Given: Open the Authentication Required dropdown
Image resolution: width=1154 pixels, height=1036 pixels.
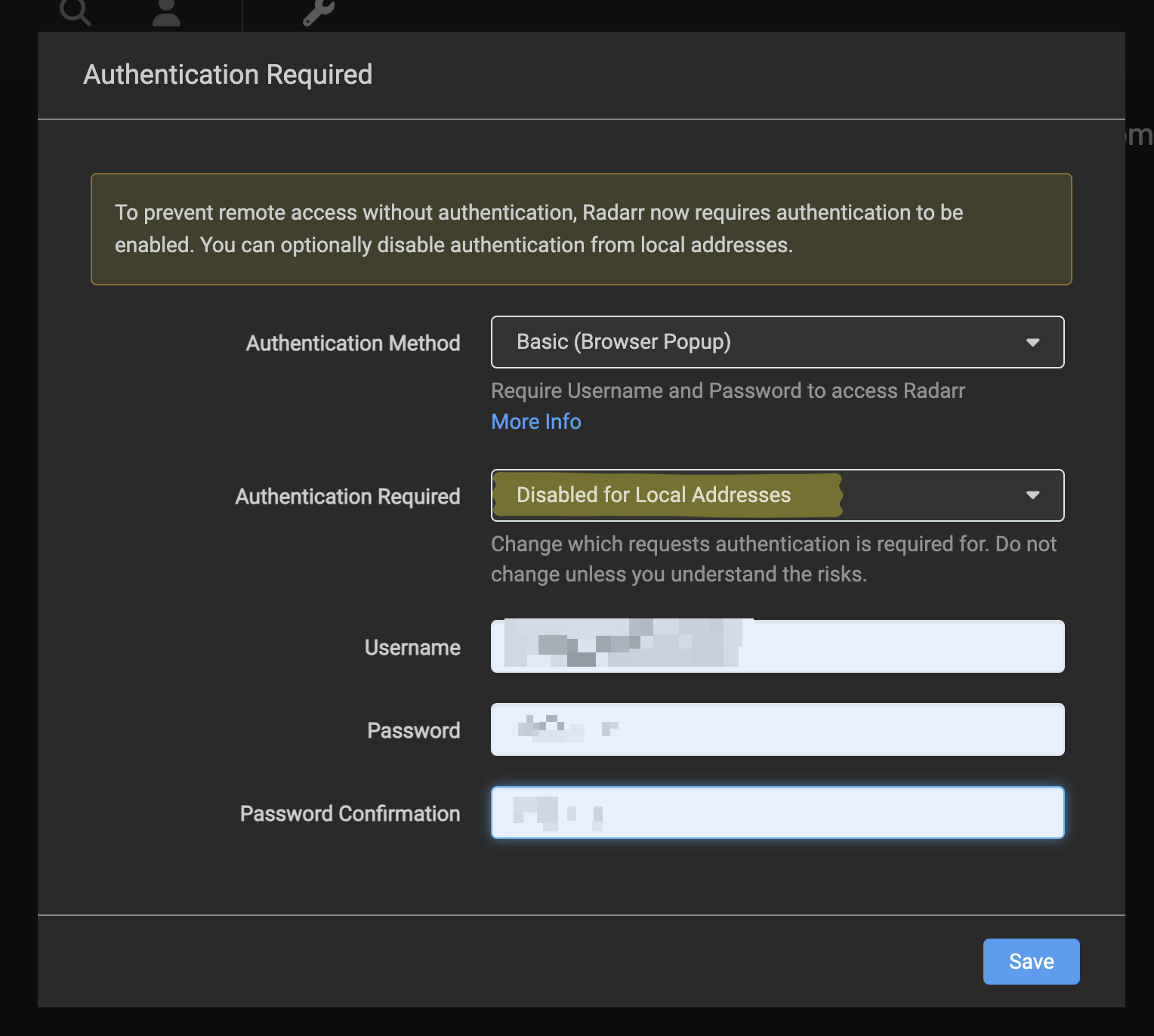Looking at the screenshot, I should (777, 495).
